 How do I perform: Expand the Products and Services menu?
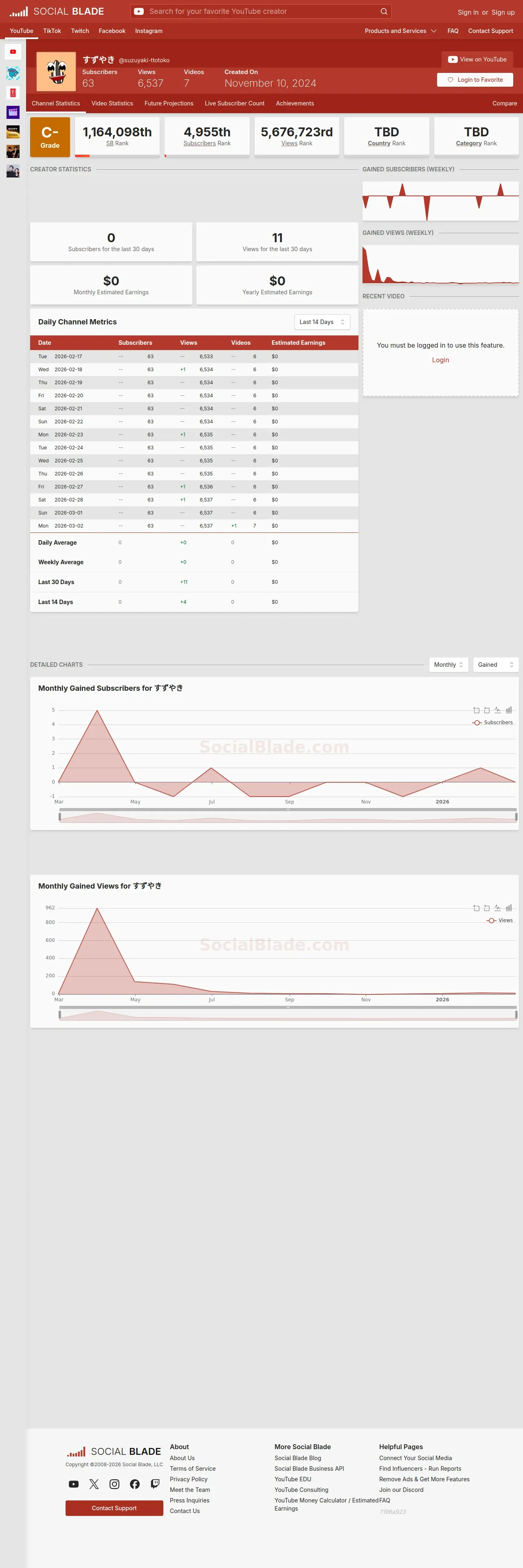[x=400, y=31]
